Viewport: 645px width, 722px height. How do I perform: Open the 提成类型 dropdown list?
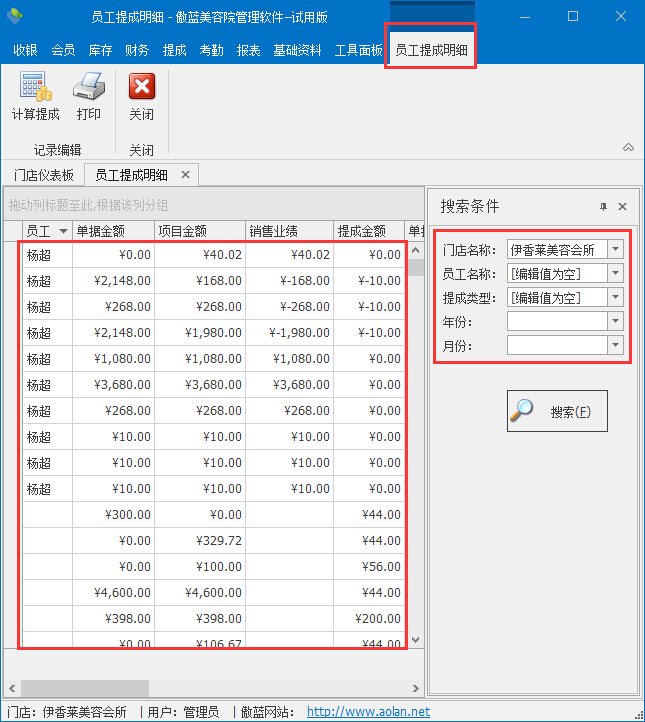pos(615,297)
